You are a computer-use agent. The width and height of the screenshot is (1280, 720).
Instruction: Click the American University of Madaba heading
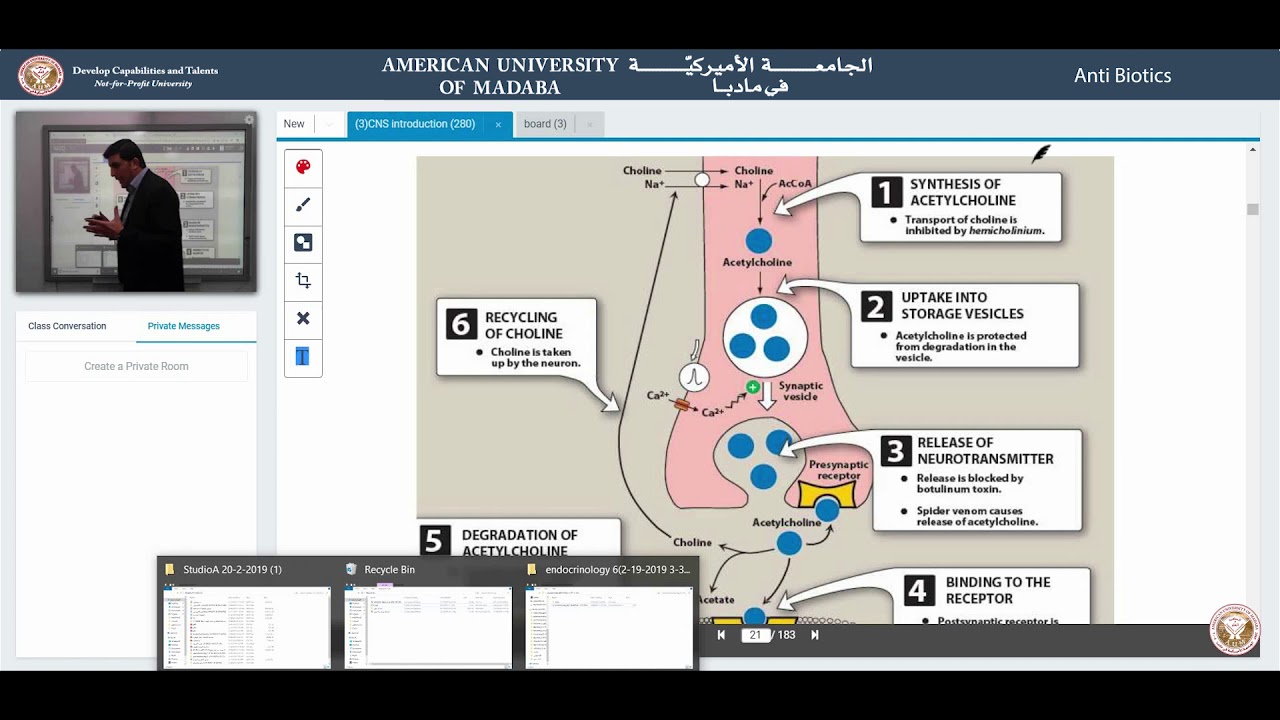pos(500,75)
